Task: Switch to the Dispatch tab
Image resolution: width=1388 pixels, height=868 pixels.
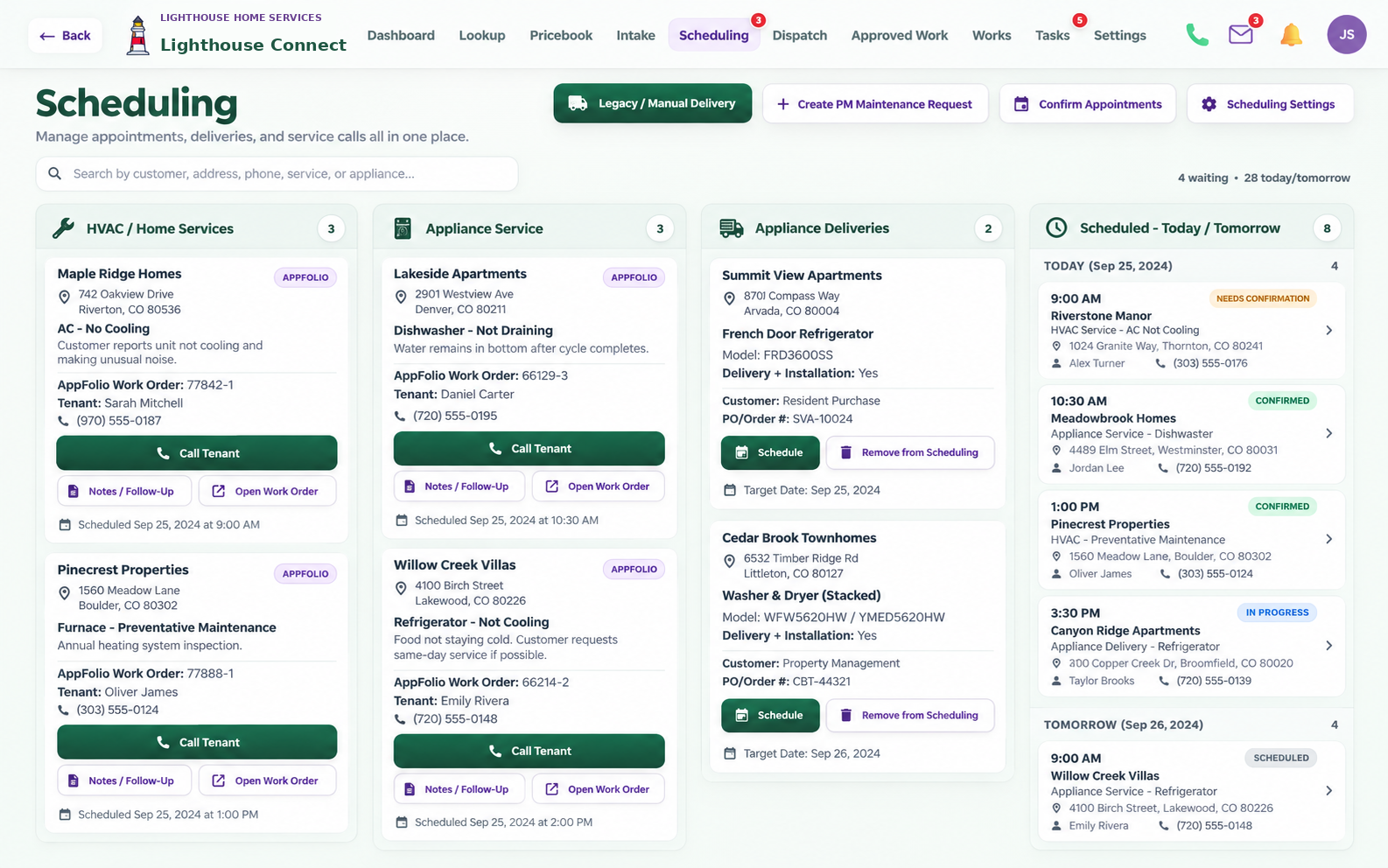Action: (800, 35)
